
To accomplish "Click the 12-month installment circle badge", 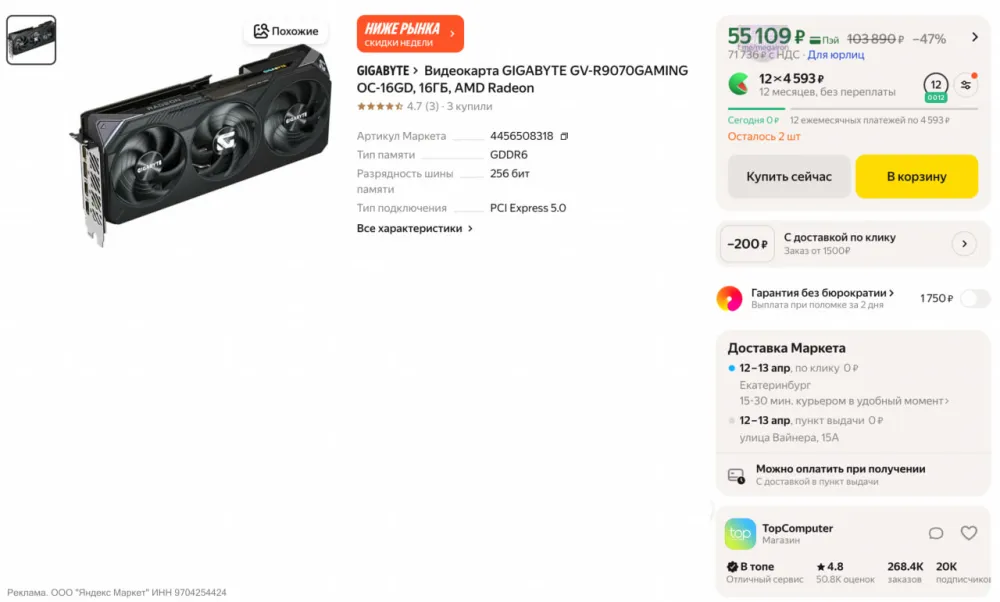I will point(936,85).
